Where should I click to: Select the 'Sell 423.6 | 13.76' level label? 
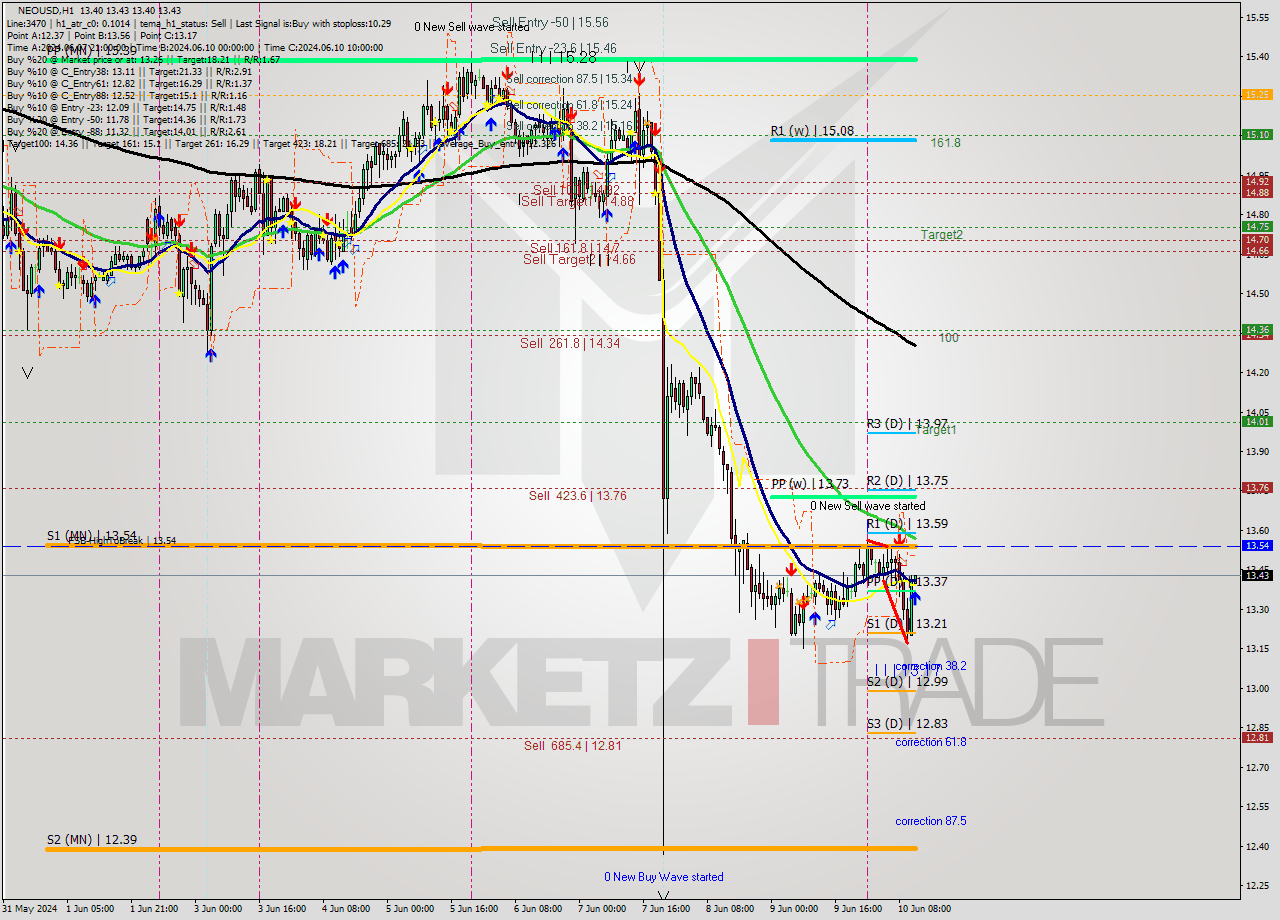pyautogui.click(x=578, y=495)
